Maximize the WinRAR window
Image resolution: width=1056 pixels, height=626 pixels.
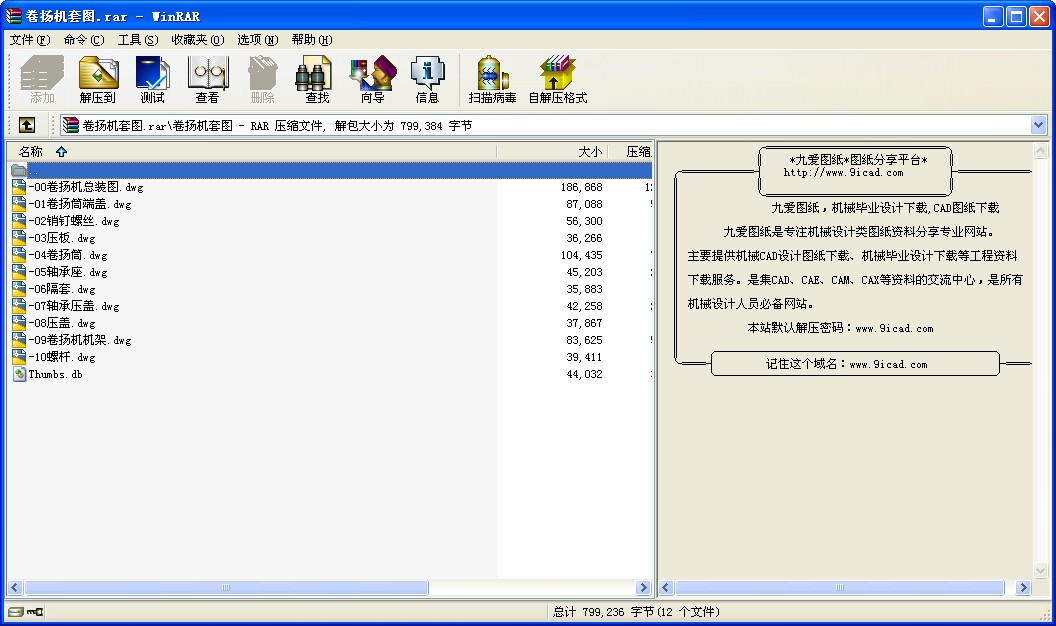pyautogui.click(x=1016, y=16)
